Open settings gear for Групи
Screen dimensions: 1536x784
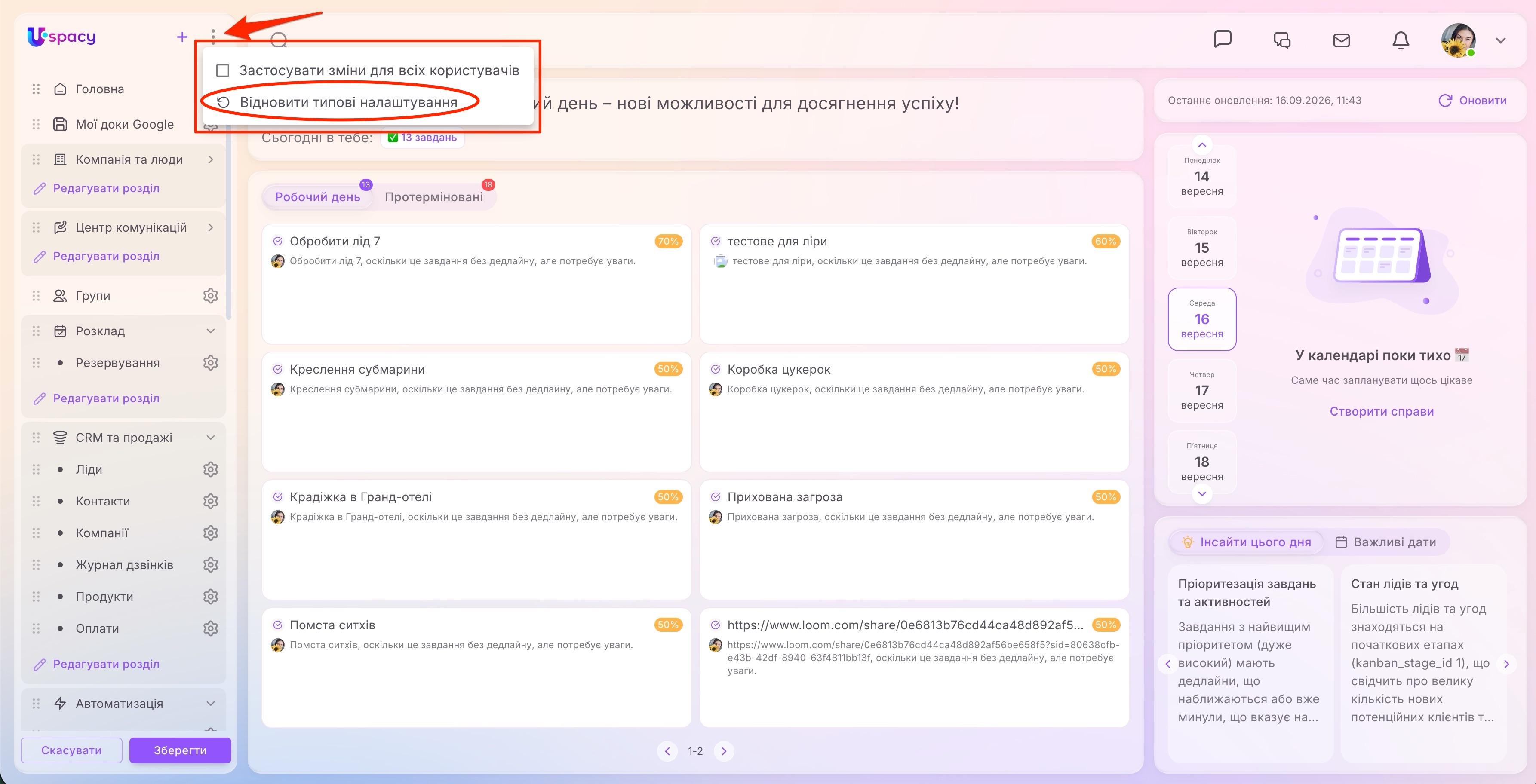point(210,296)
